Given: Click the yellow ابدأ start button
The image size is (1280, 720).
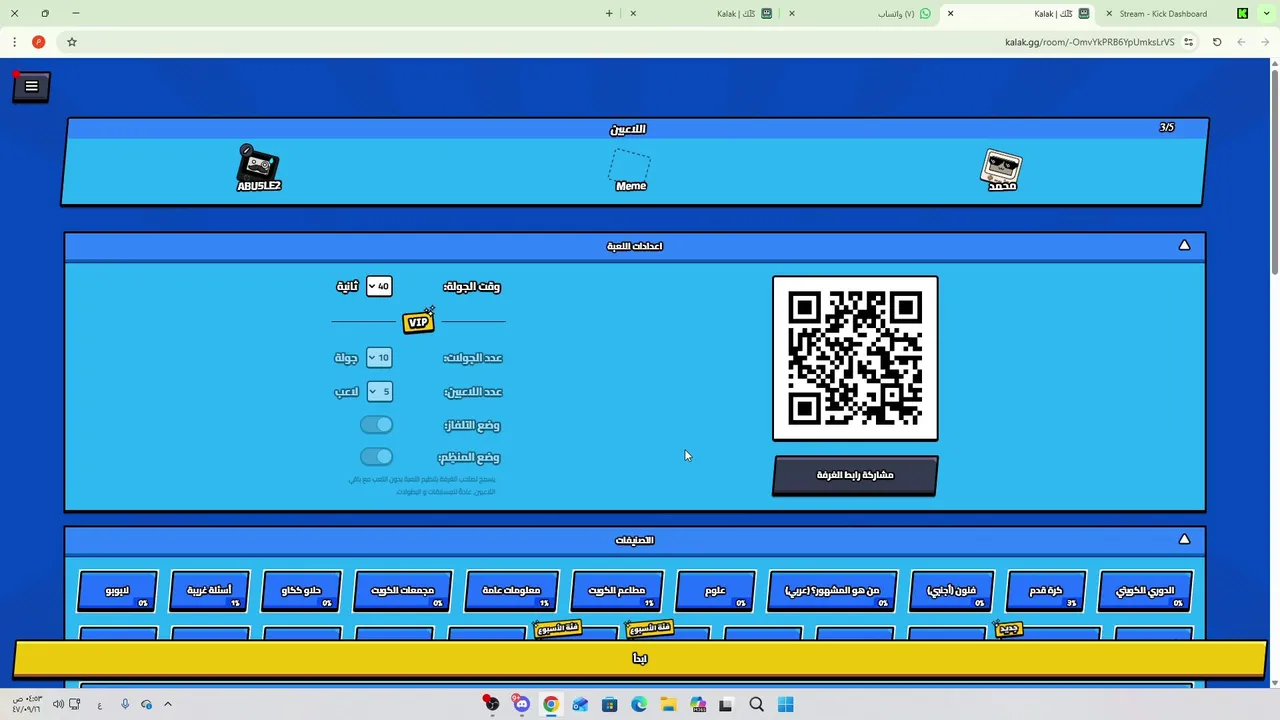Looking at the screenshot, I should pyautogui.click(x=640, y=658).
